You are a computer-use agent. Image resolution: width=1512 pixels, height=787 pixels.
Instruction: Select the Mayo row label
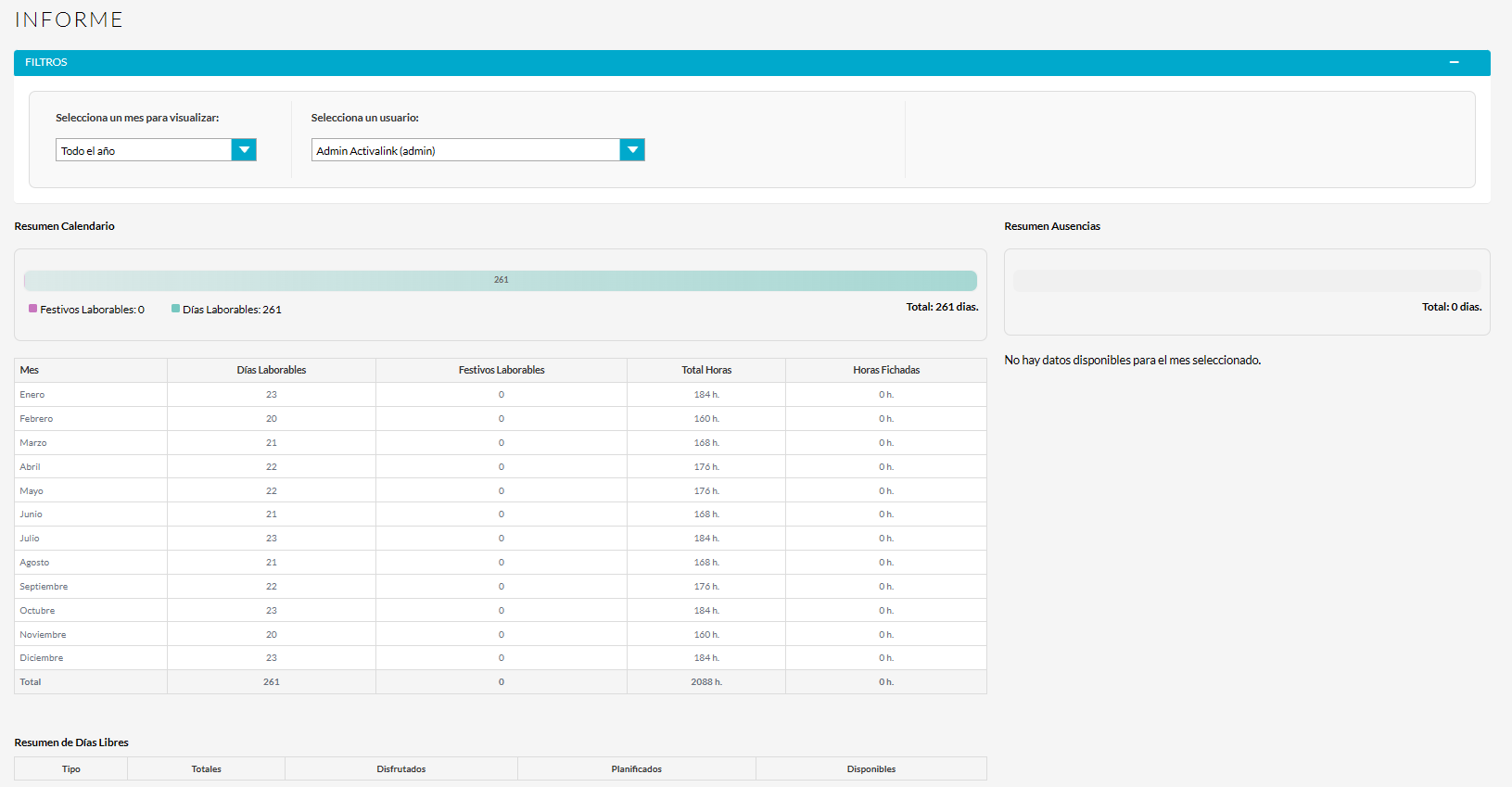32,491
